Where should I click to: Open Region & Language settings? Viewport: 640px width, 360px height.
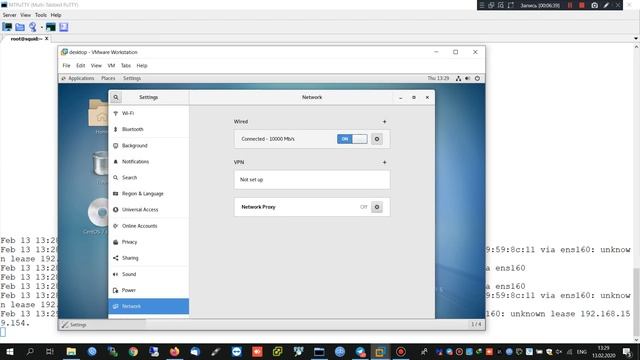pyautogui.click(x=149, y=194)
